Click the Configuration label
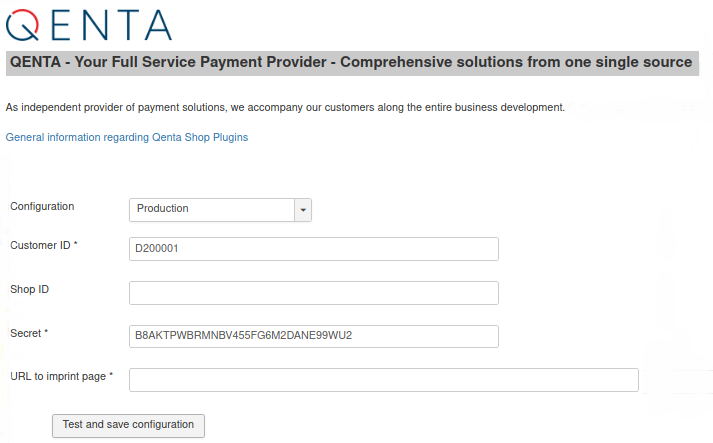This screenshot has height=443, width=713. (42, 206)
